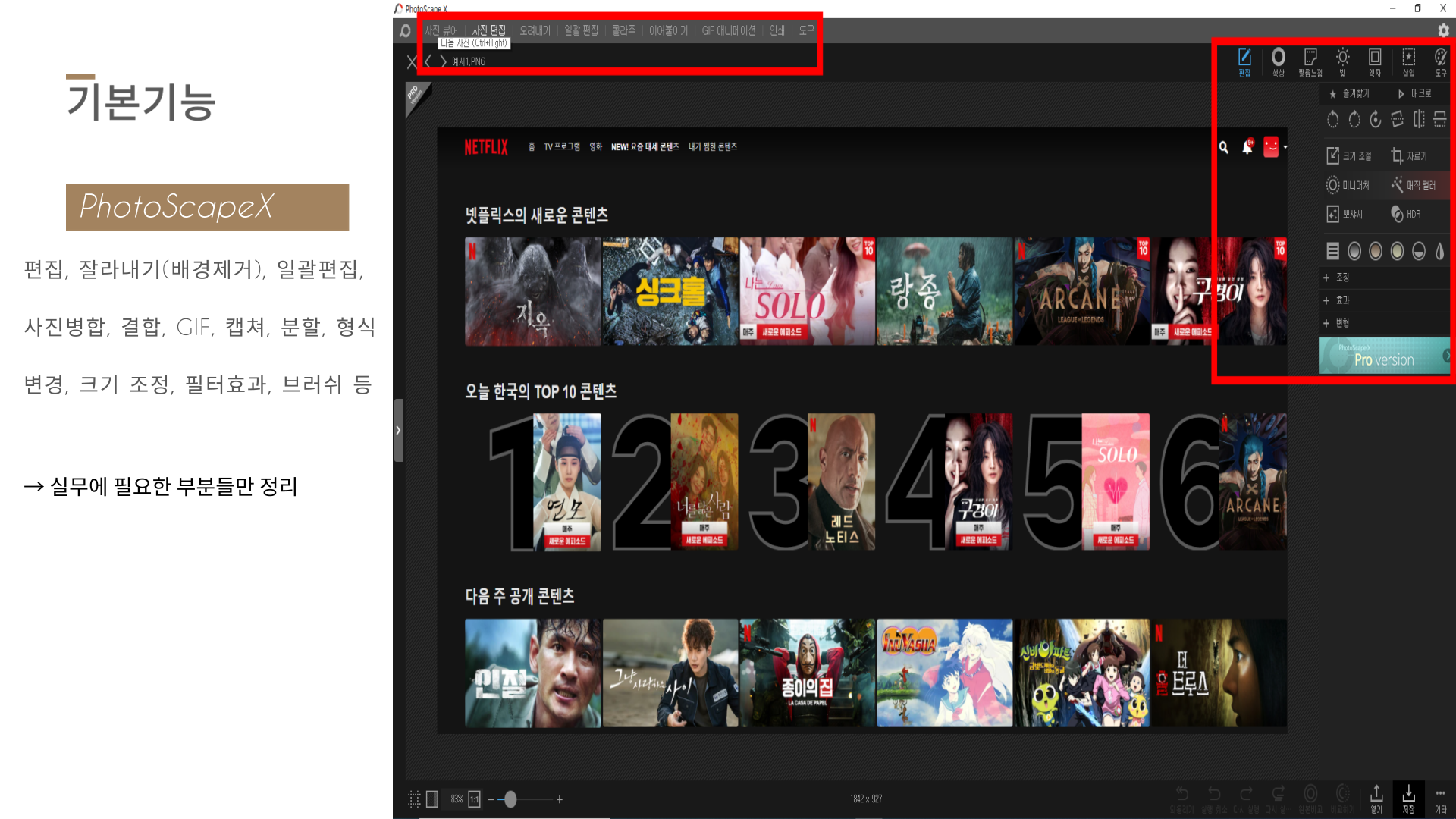1456x819 pixels.
Task: Open 매직 컬러 magic color tool
Action: click(1414, 185)
